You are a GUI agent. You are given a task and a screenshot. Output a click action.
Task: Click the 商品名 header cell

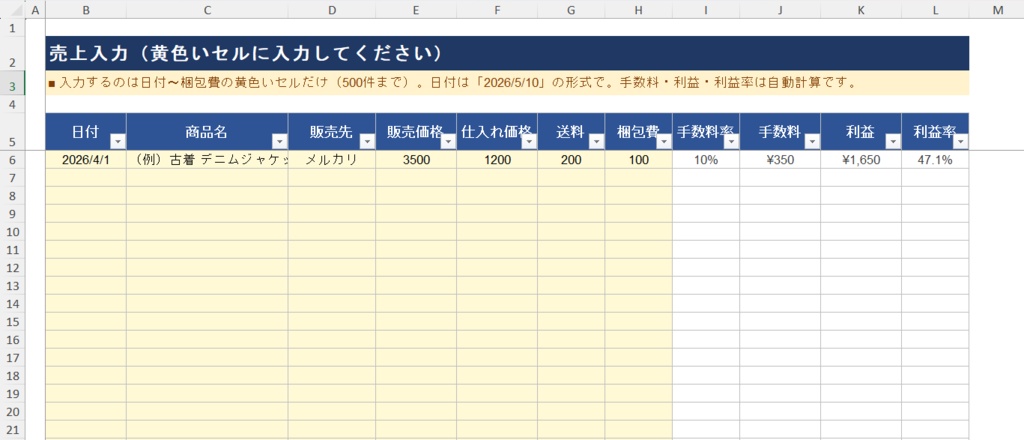207,132
